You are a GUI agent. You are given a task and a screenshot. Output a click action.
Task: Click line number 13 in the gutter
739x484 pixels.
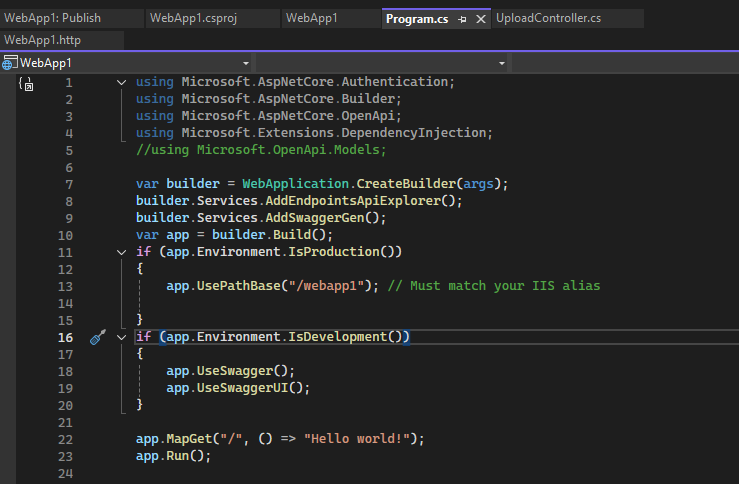click(66, 287)
